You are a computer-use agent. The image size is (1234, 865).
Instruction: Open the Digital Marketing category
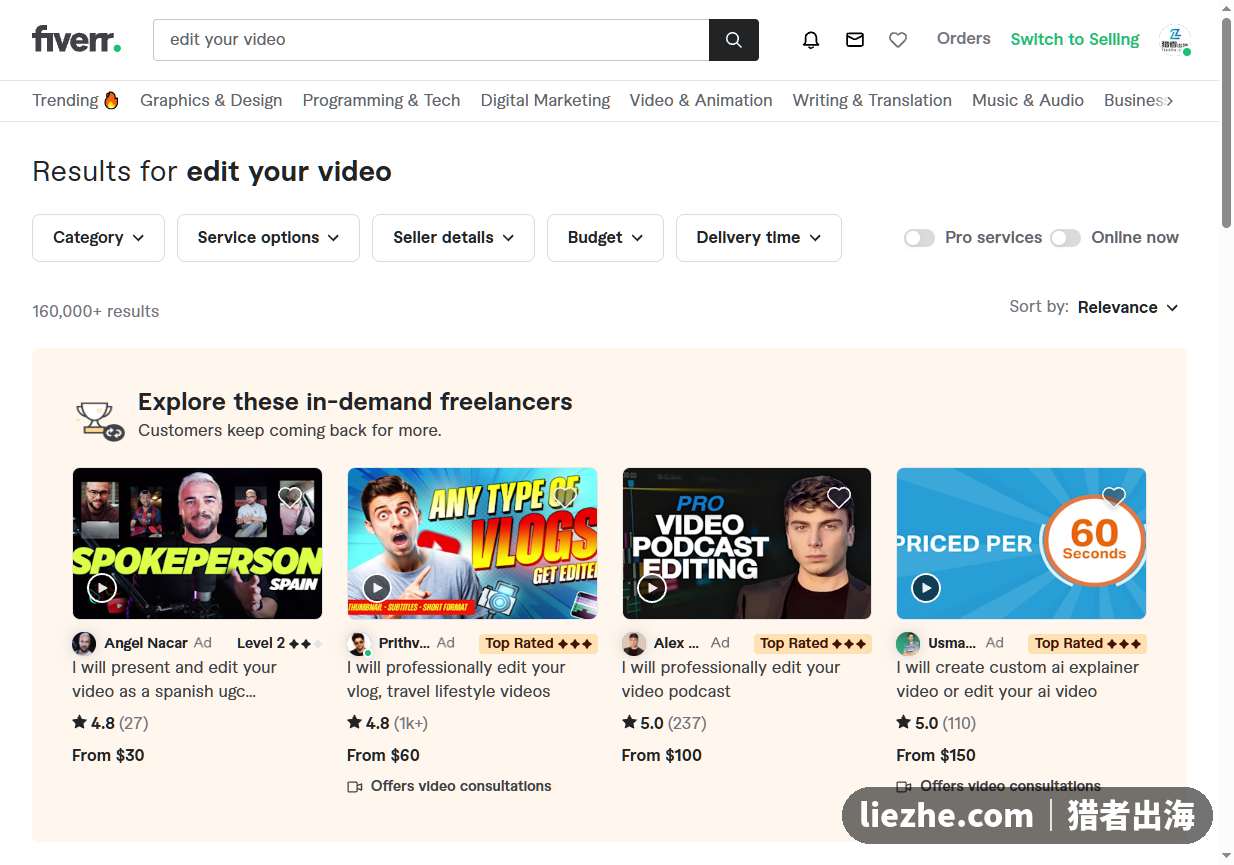545,100
